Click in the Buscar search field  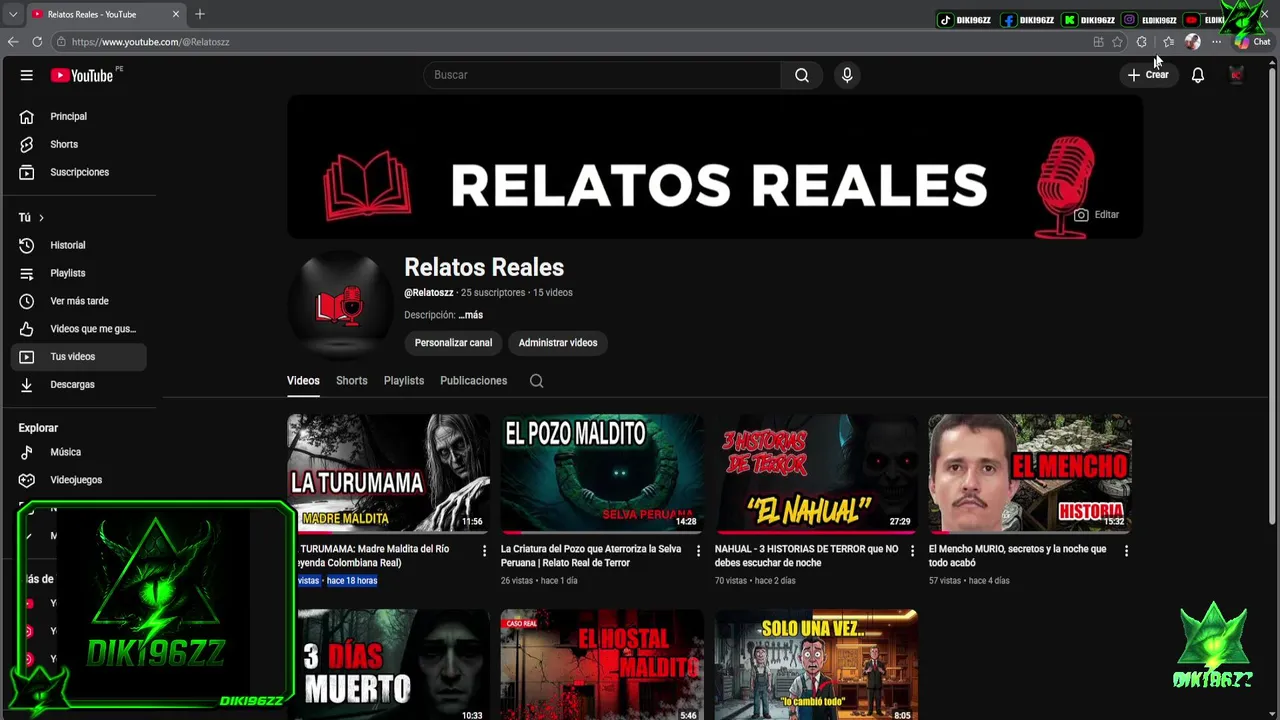[x=602, y=75]
